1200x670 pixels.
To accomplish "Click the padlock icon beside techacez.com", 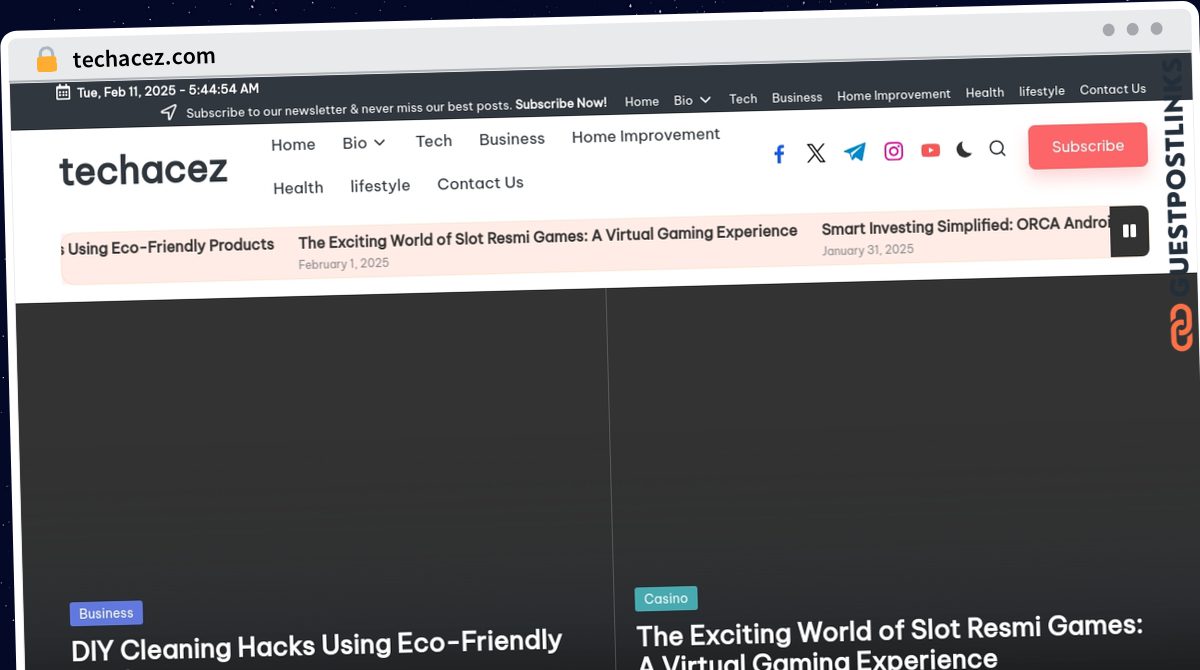I will [x=47, y=59].
